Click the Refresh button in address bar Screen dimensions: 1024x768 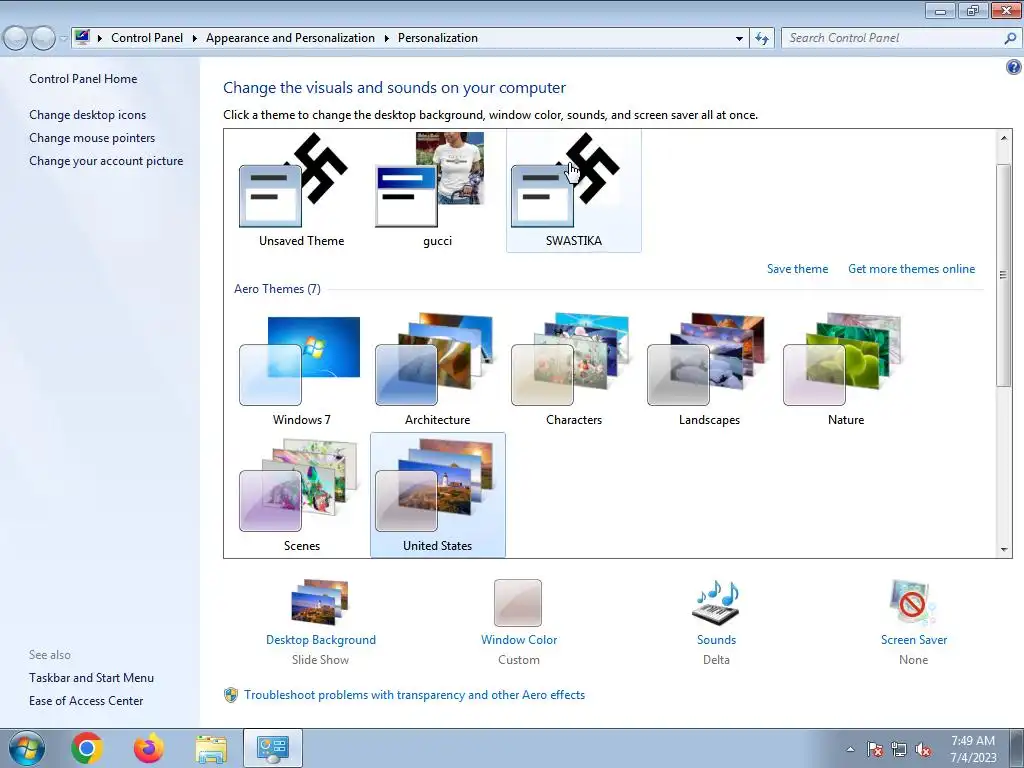(762, 39)
